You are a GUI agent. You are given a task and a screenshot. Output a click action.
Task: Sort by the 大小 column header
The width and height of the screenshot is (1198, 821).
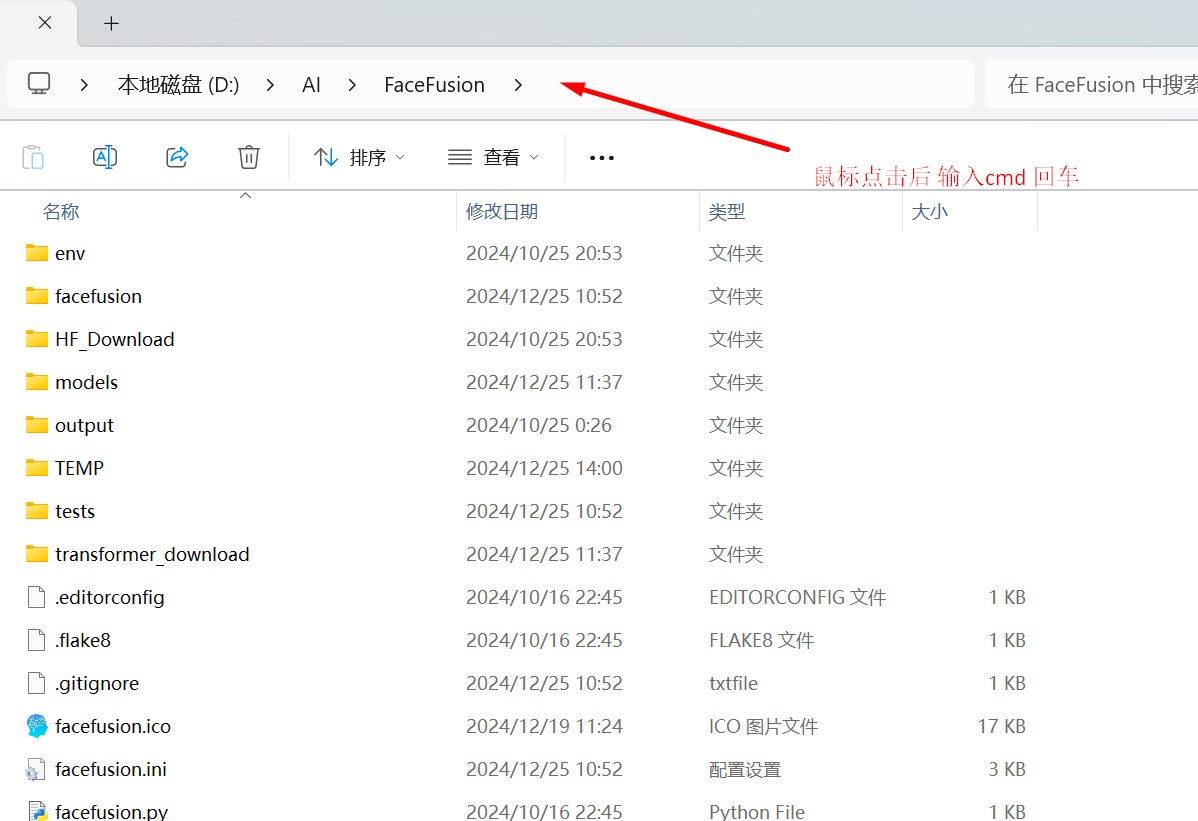coord(930,212)
